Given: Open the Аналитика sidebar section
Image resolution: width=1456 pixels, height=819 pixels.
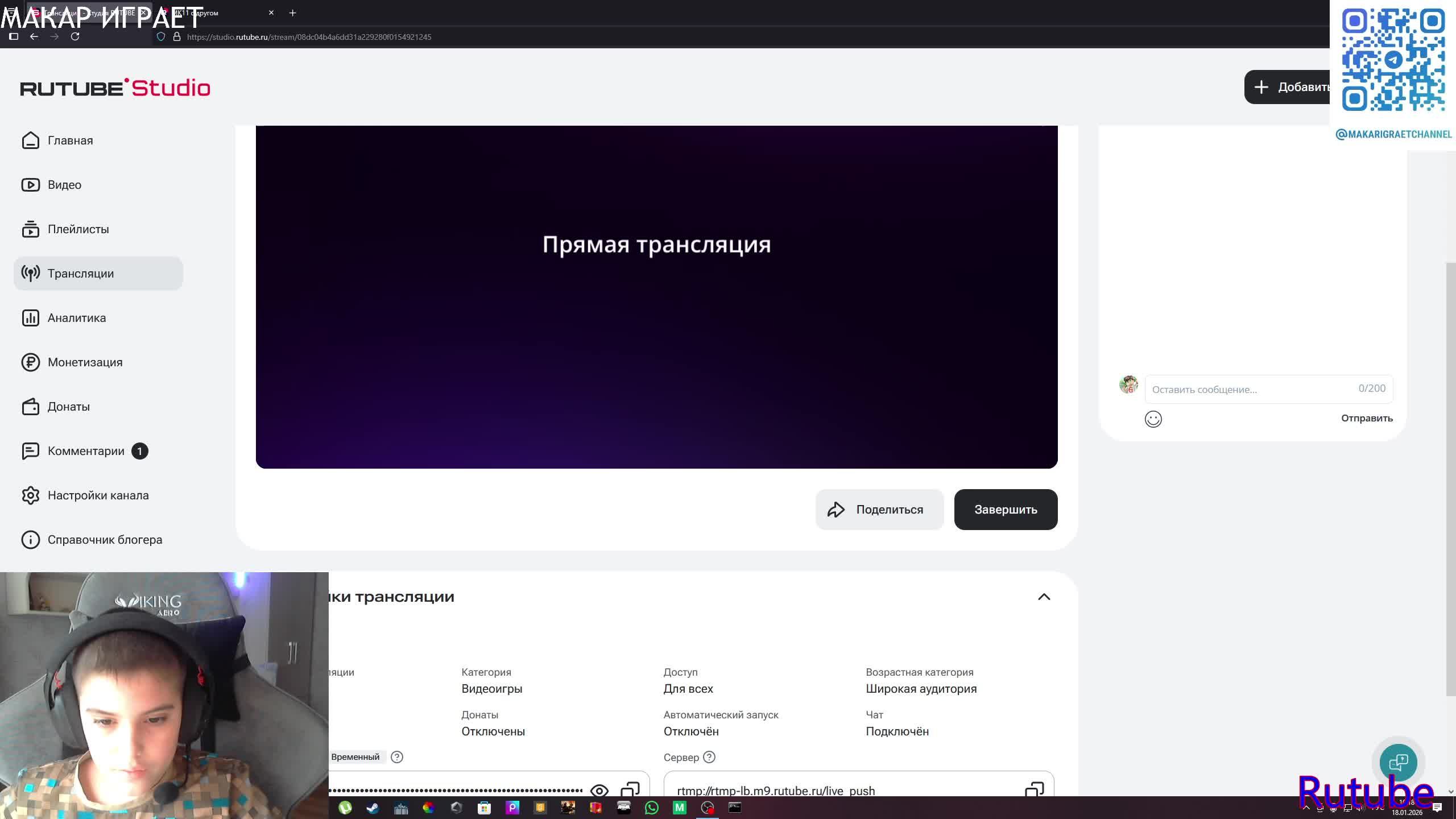Looking at the screenshot, I should [x=77, y=318].
